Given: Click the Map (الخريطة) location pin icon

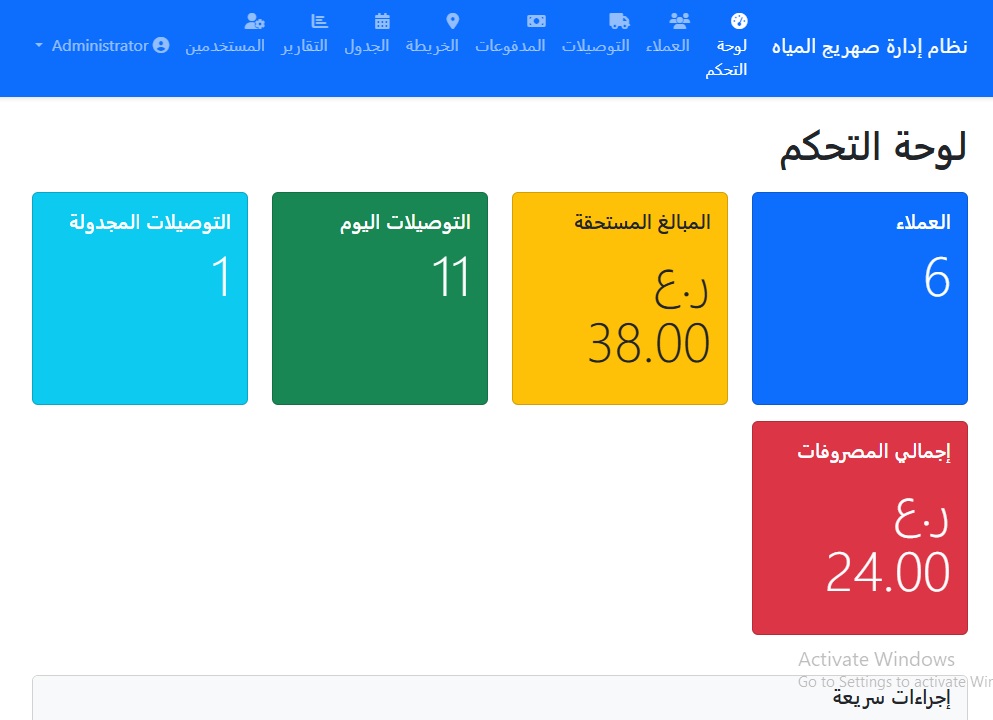Looking at the screenshot, I should 452,20.
